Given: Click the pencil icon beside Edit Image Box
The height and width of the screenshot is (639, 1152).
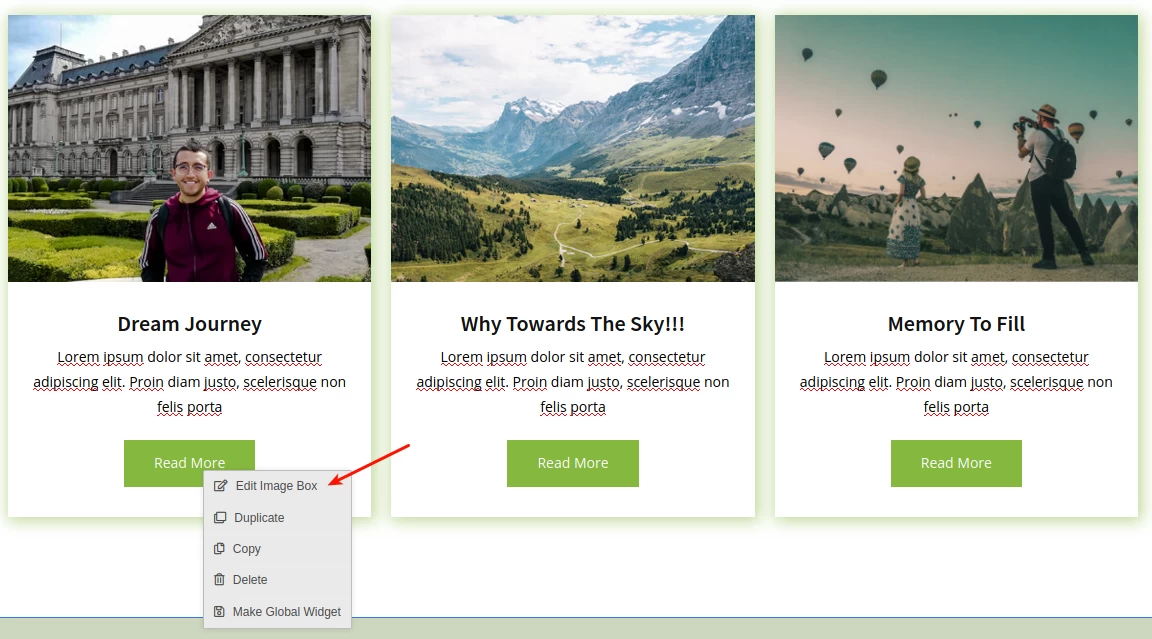Looking at the screenshot, I should click(220, 485).
